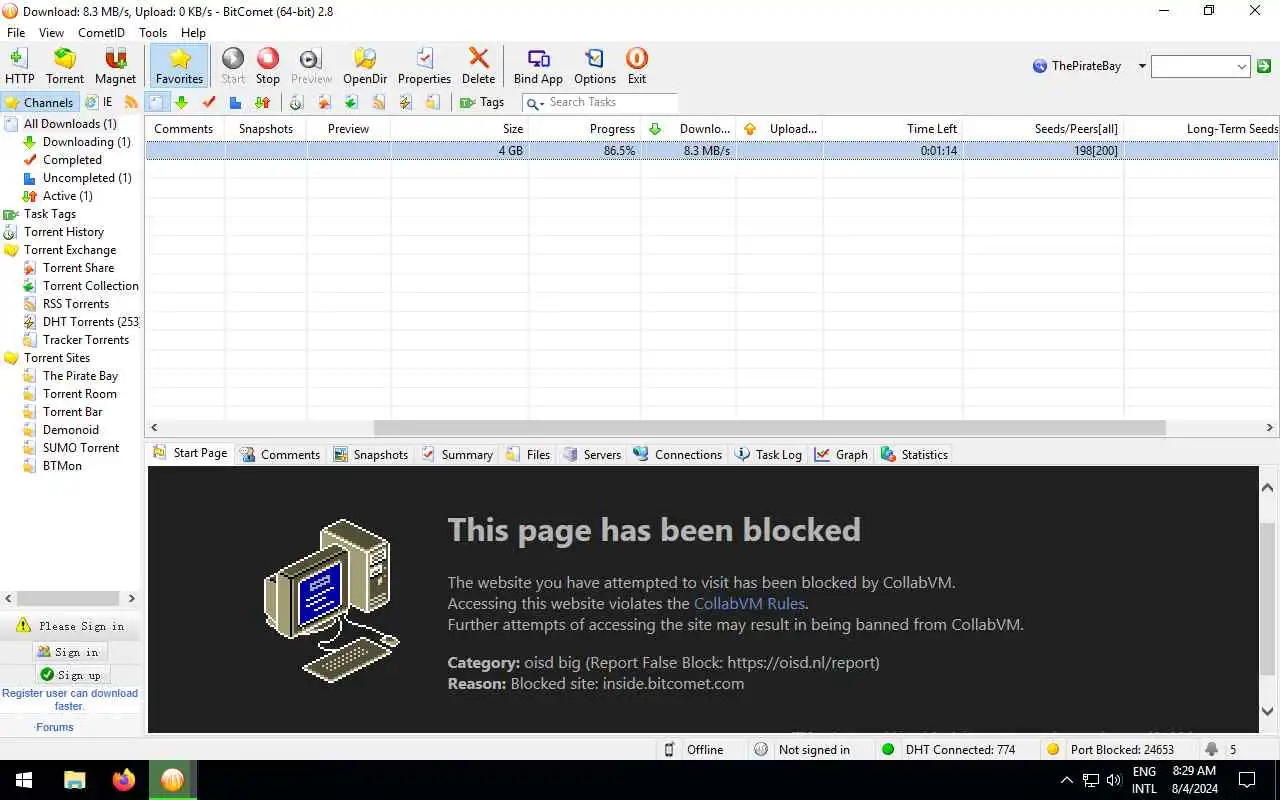
Task: Select Downloading (1) in sidebar tree
Action: (87, 142)
